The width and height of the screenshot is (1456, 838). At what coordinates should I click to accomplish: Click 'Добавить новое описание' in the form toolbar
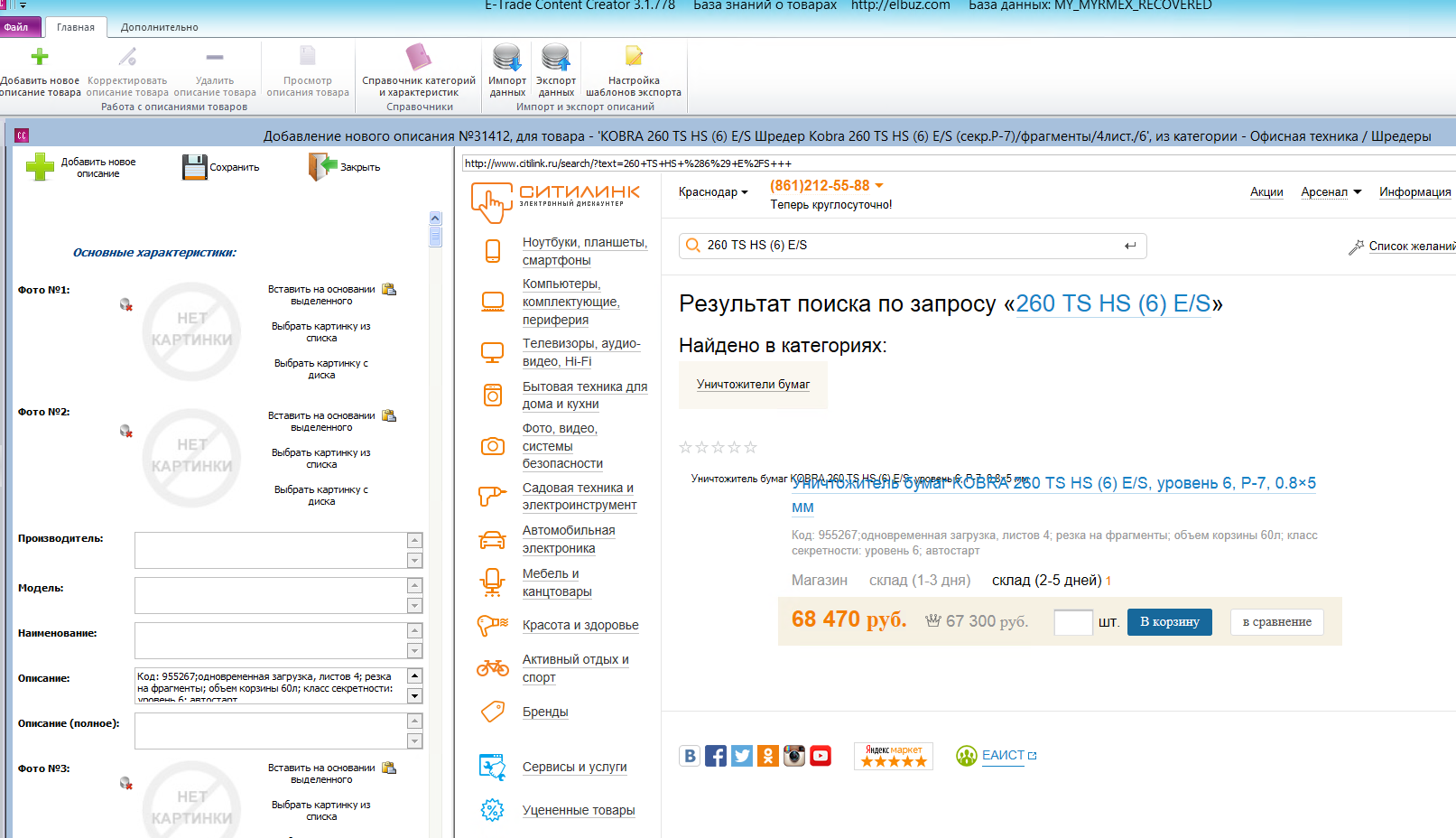click(81, 167)
